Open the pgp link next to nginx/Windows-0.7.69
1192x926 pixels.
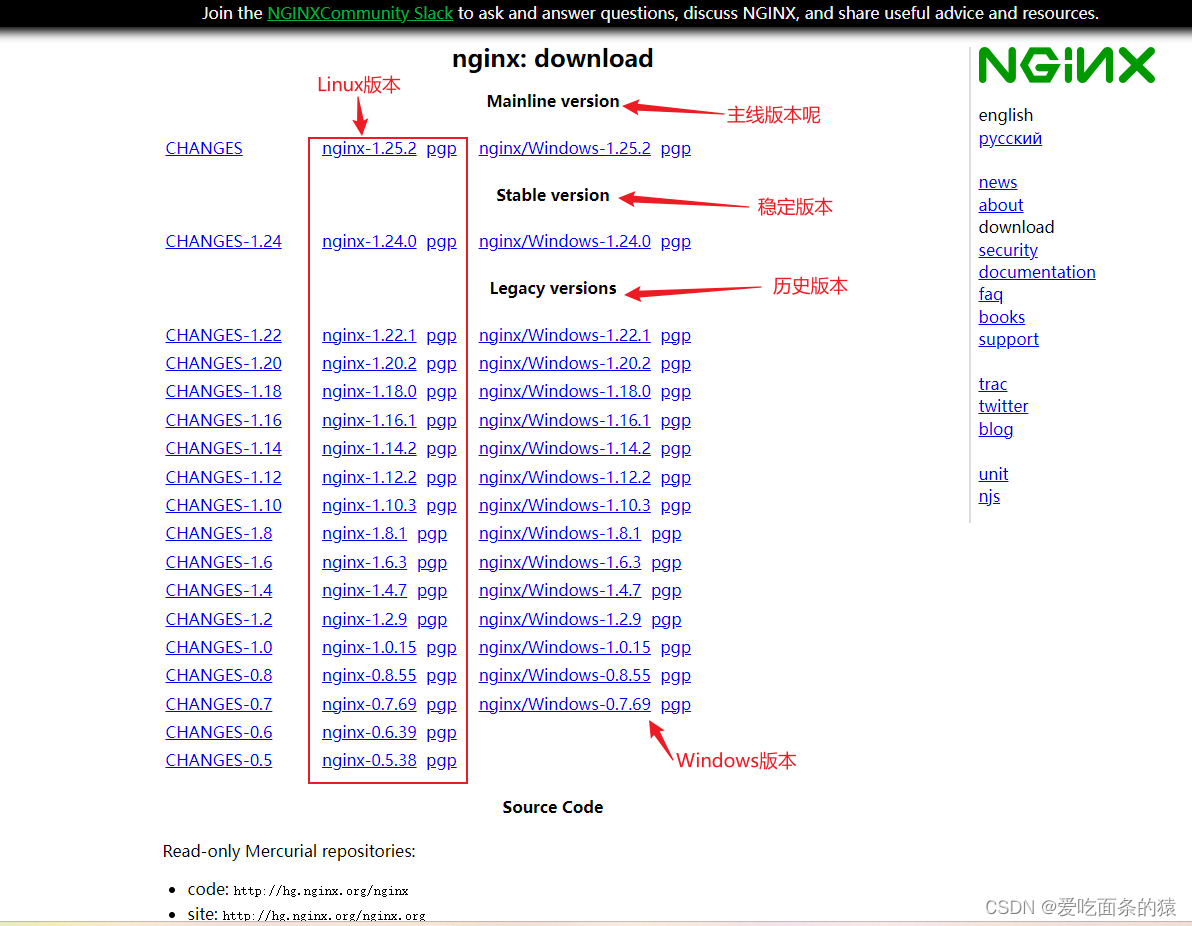tap(675, 704)
